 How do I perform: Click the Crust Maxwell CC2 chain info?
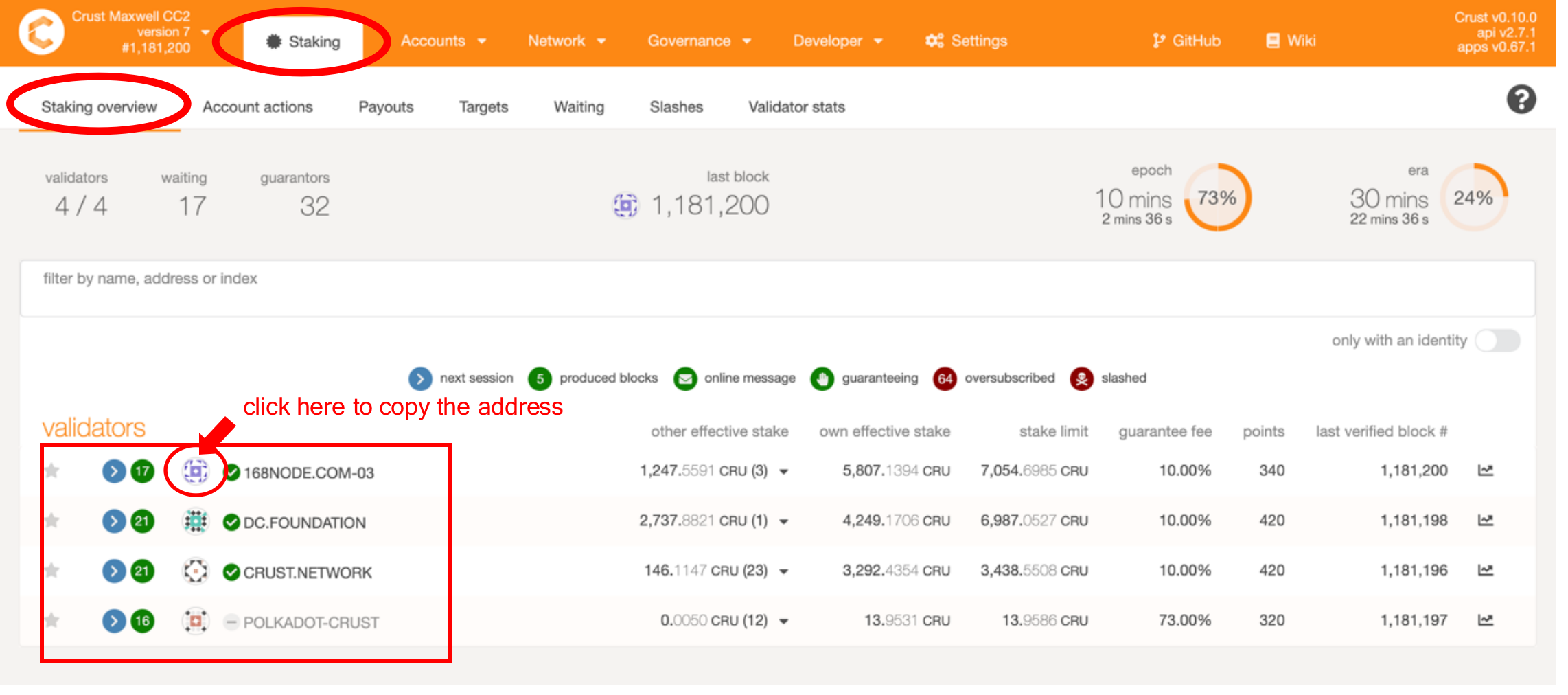pyautogui.click(x=131, y=32)
